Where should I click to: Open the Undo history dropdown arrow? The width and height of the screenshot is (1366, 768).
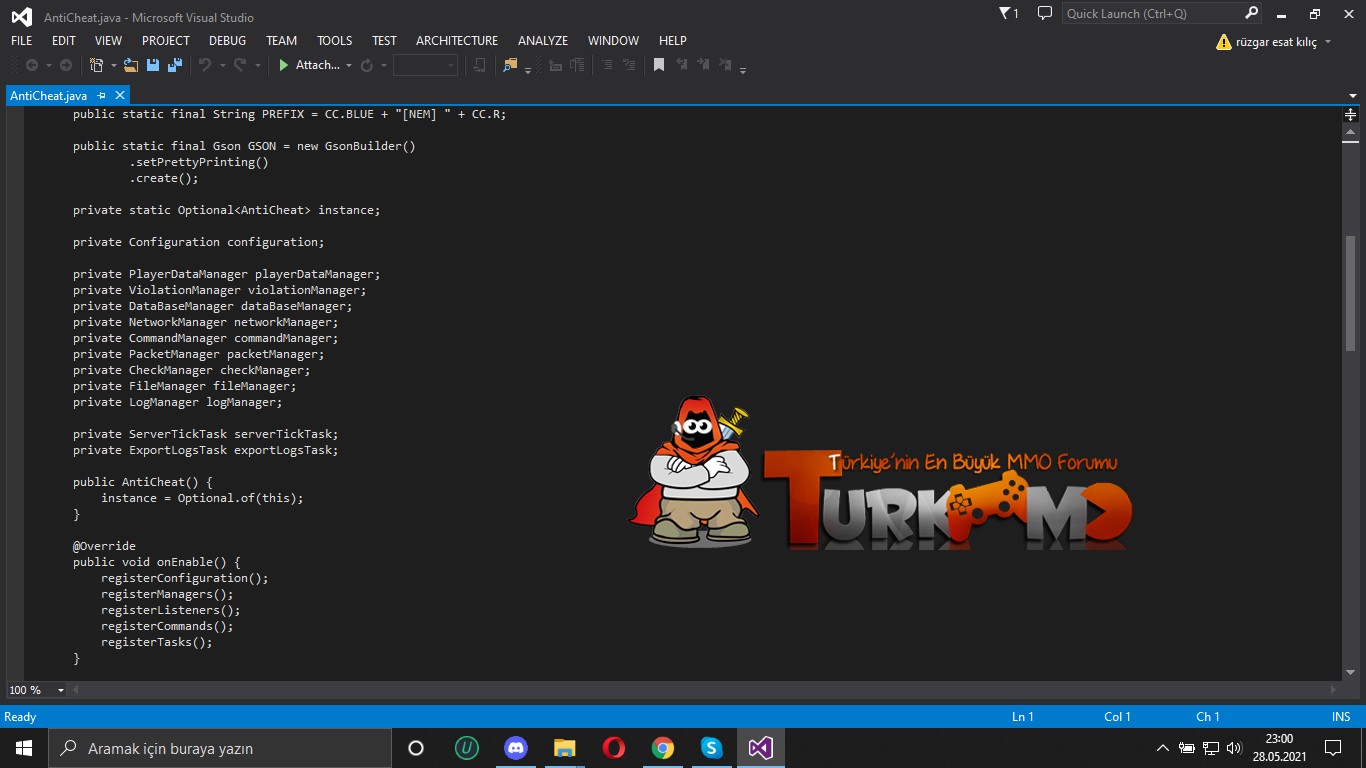click(221, 66)
